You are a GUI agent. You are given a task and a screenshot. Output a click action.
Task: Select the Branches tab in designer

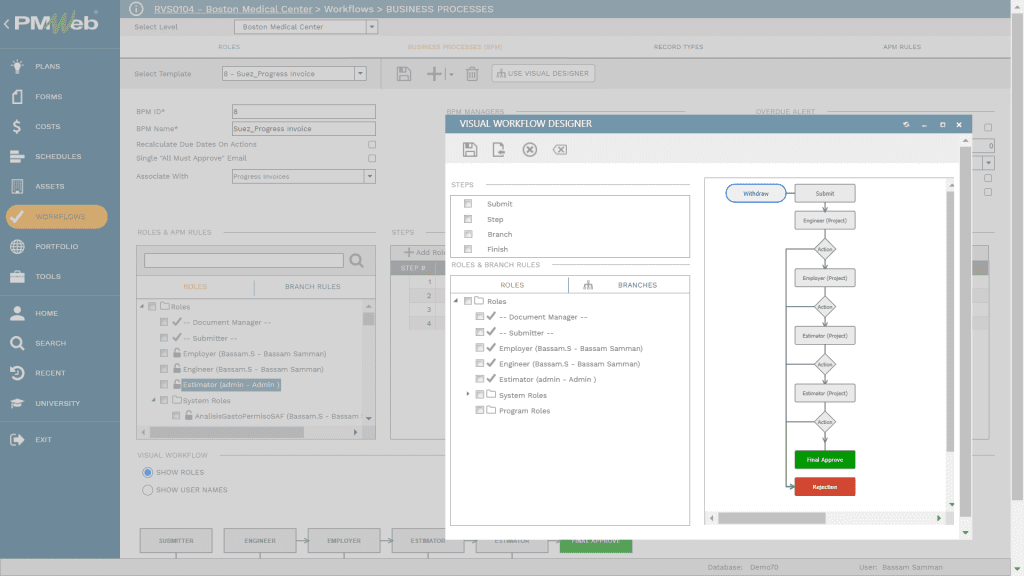(637, 285)
